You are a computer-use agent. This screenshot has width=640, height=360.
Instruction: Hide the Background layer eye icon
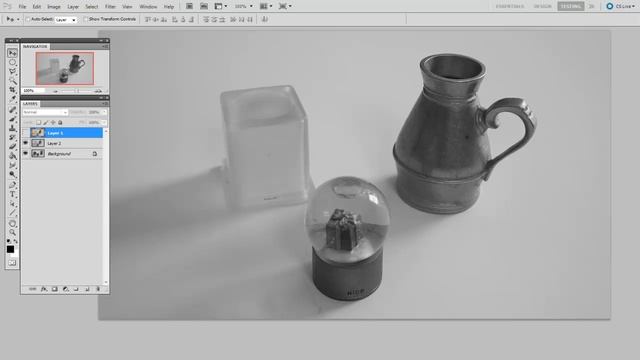(26, 153)
